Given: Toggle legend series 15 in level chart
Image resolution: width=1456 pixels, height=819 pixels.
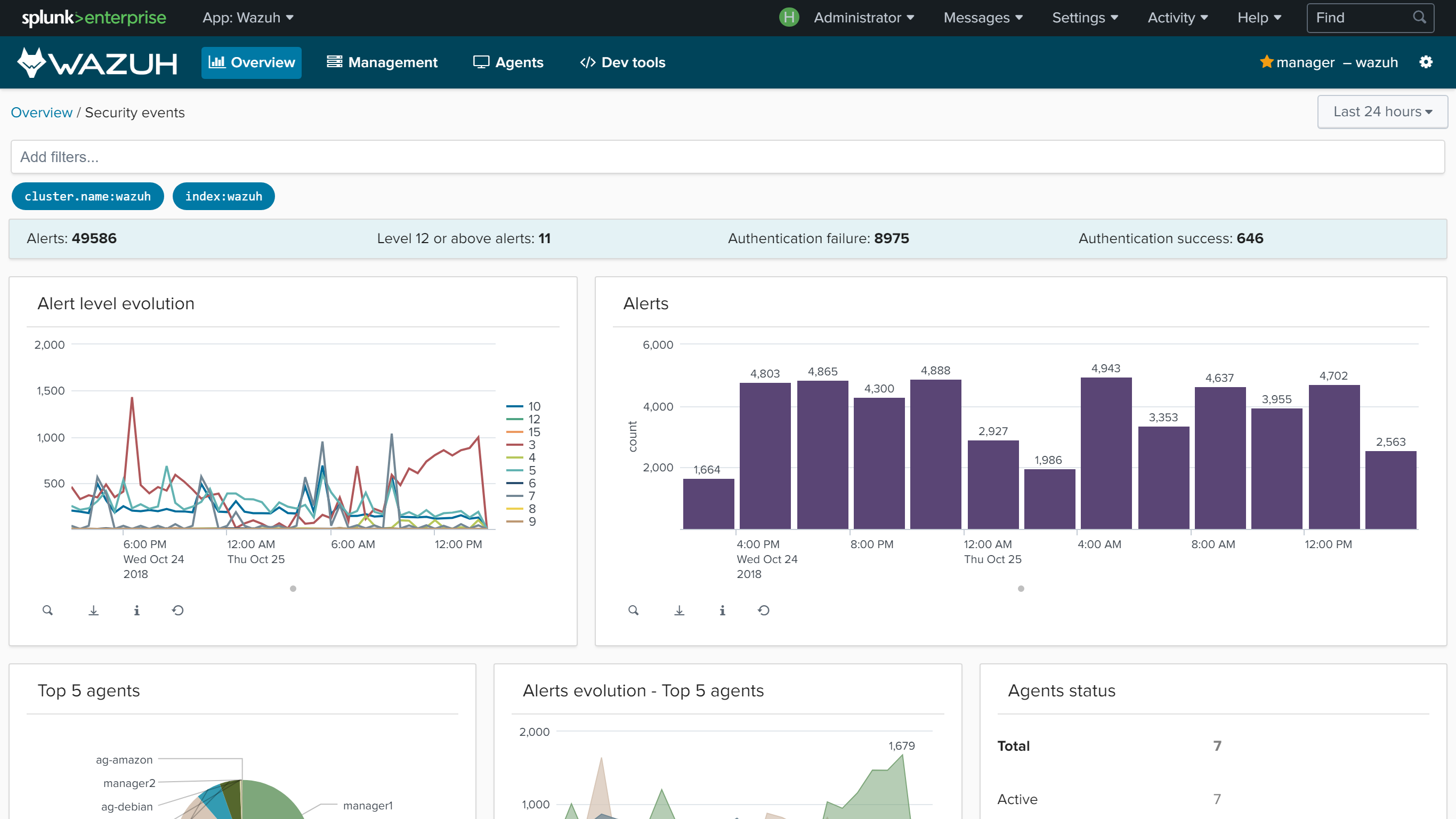Looking at the screenshot, I should pos(523,432).
